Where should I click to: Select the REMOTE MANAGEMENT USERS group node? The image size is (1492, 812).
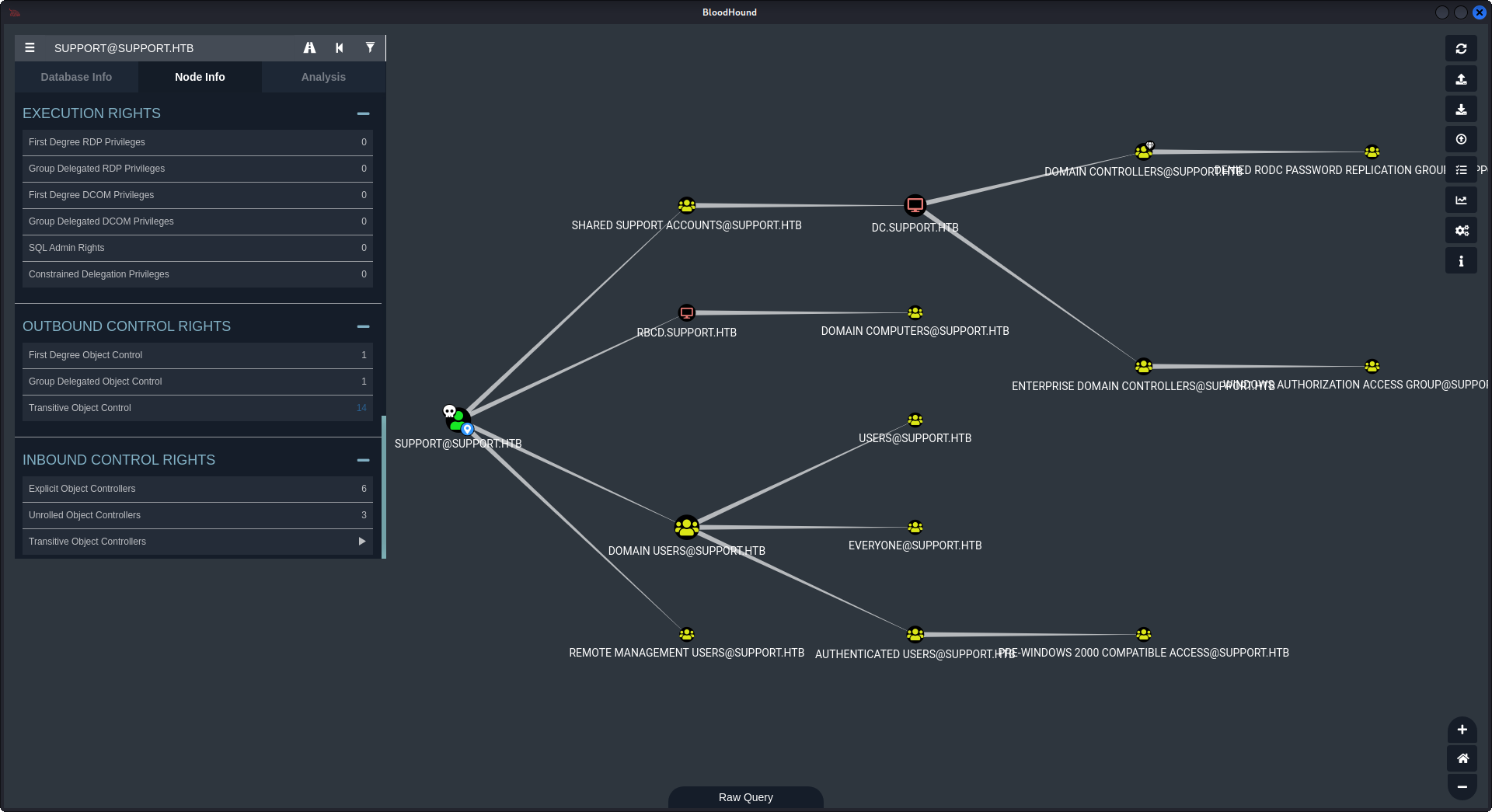(686, 634)
